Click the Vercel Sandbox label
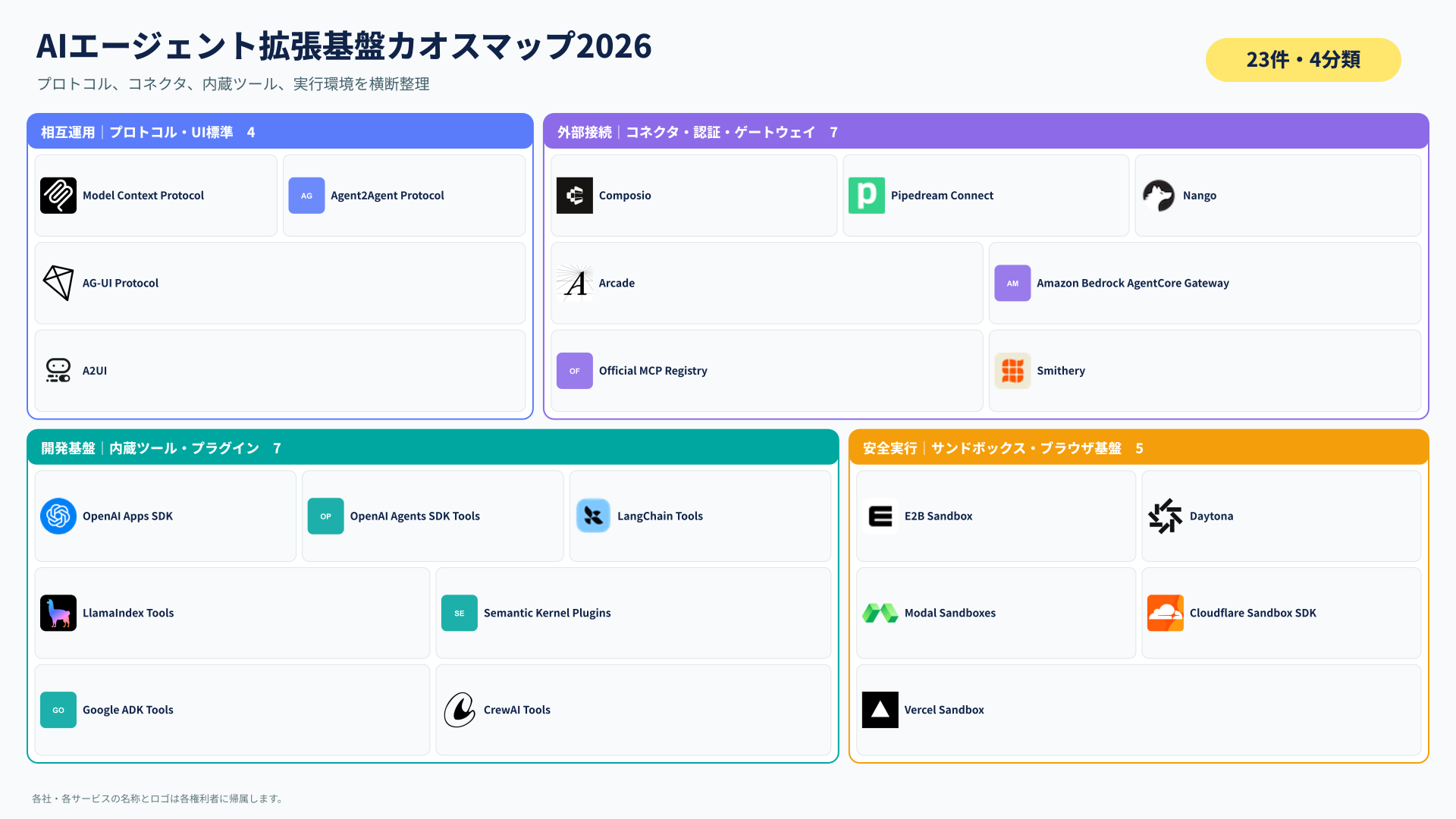The height and width of the screenshot is (819, 1456). pos(944,710)
